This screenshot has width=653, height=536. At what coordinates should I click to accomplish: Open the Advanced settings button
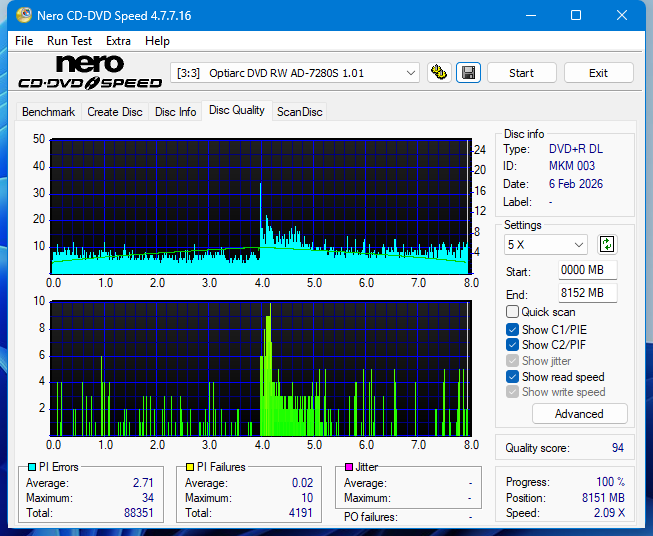579,414
